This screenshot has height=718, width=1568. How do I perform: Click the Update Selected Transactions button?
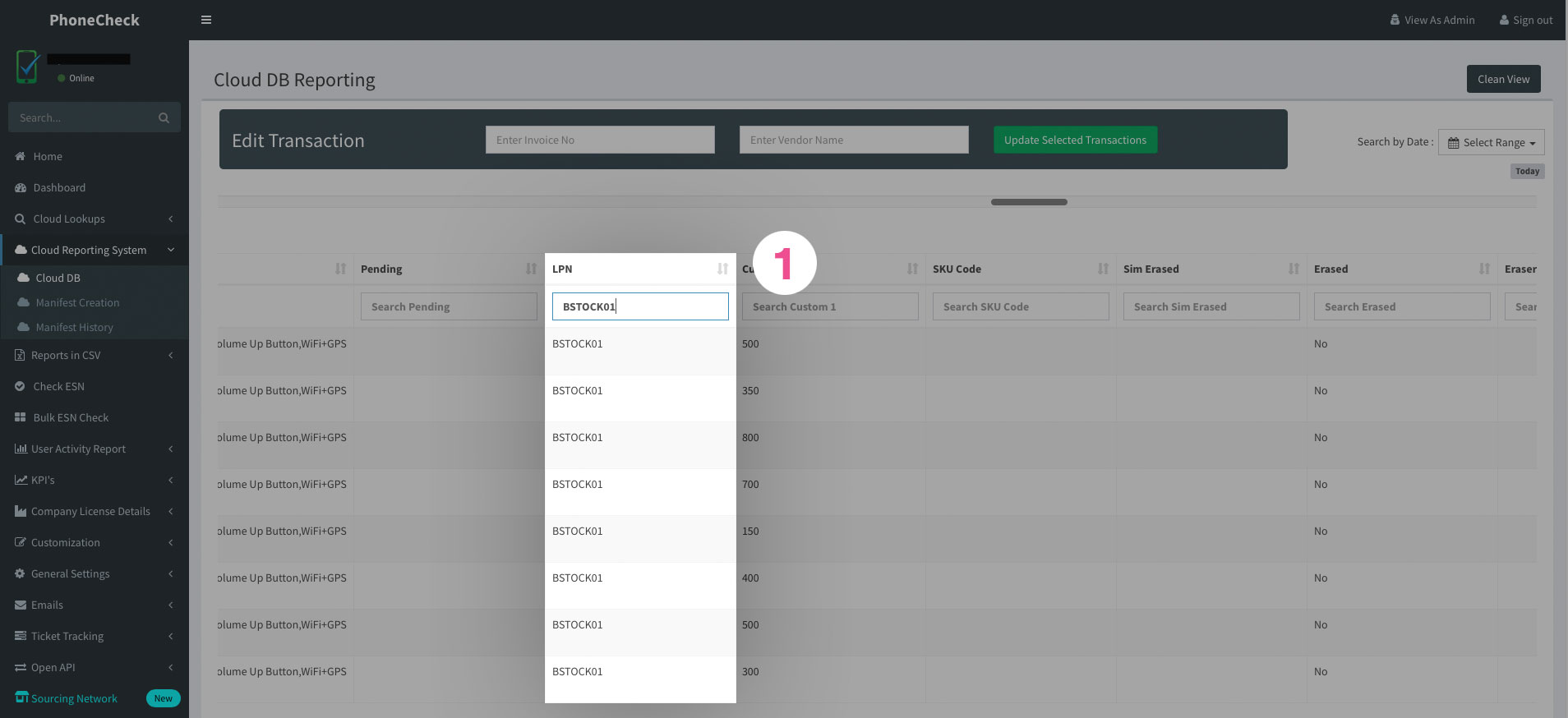pyautogui.click(x=1075, y=140)
